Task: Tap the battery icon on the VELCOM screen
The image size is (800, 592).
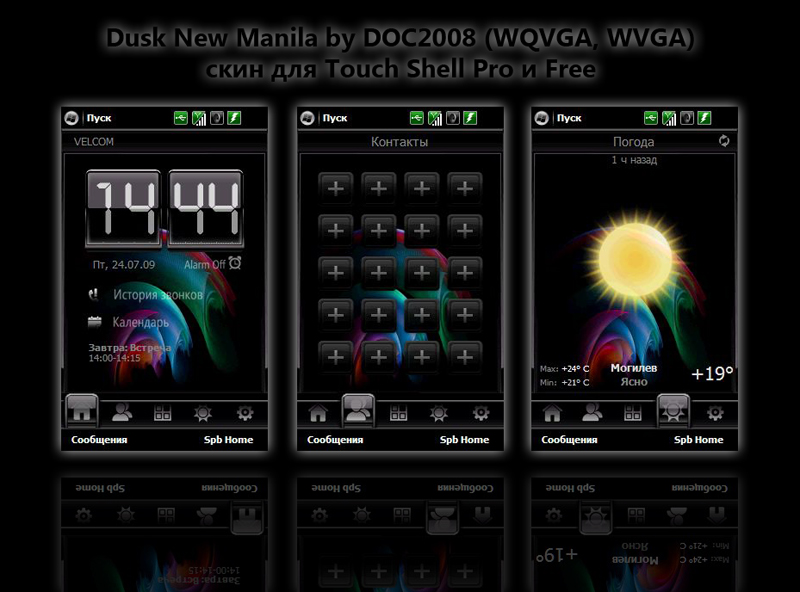Action: click(x=234, y=118)
